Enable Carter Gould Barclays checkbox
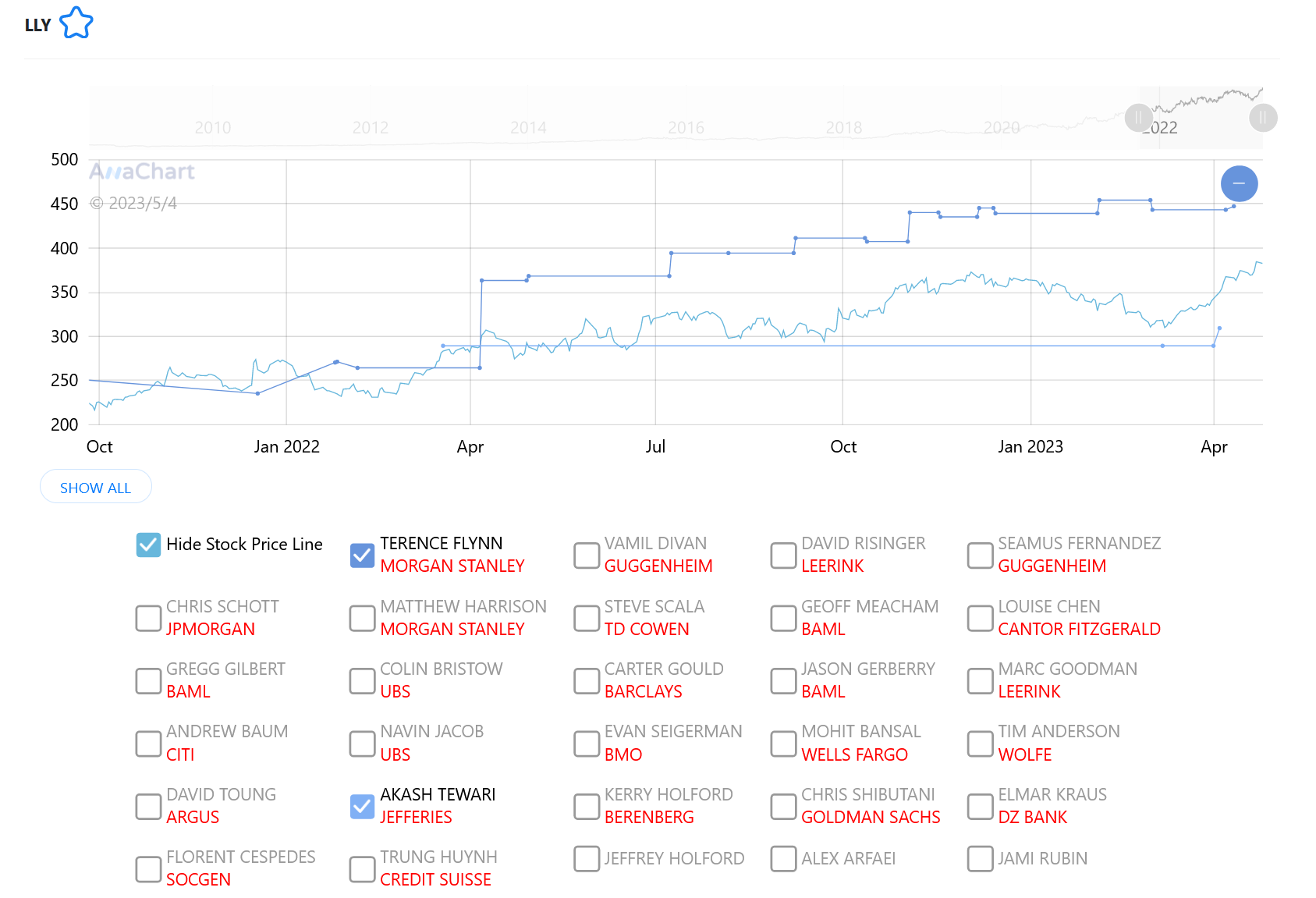Viewport: 1316px width, 898px height. click(587, 680)
